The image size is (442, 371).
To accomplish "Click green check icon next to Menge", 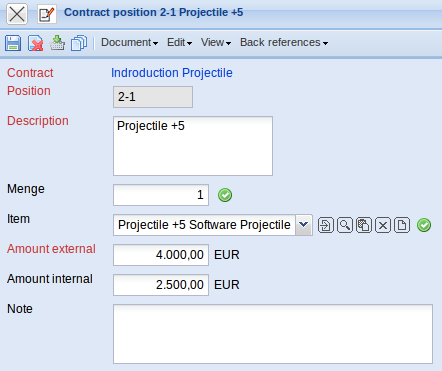I will (225, 195).
